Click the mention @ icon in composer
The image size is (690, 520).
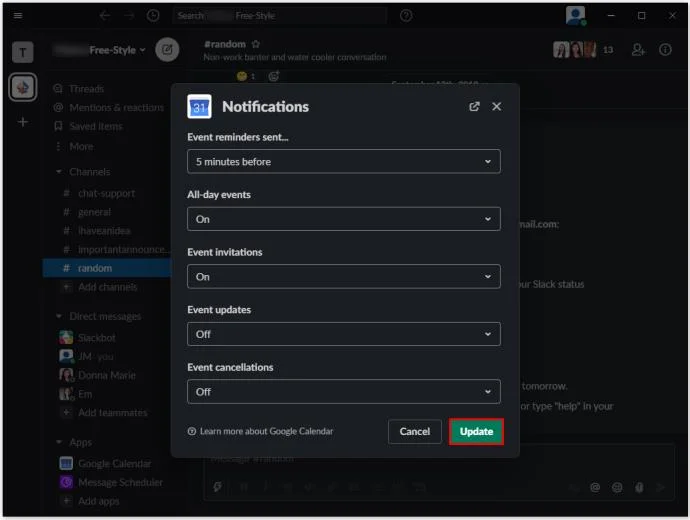pyautogui.click(x=595, y=487)
